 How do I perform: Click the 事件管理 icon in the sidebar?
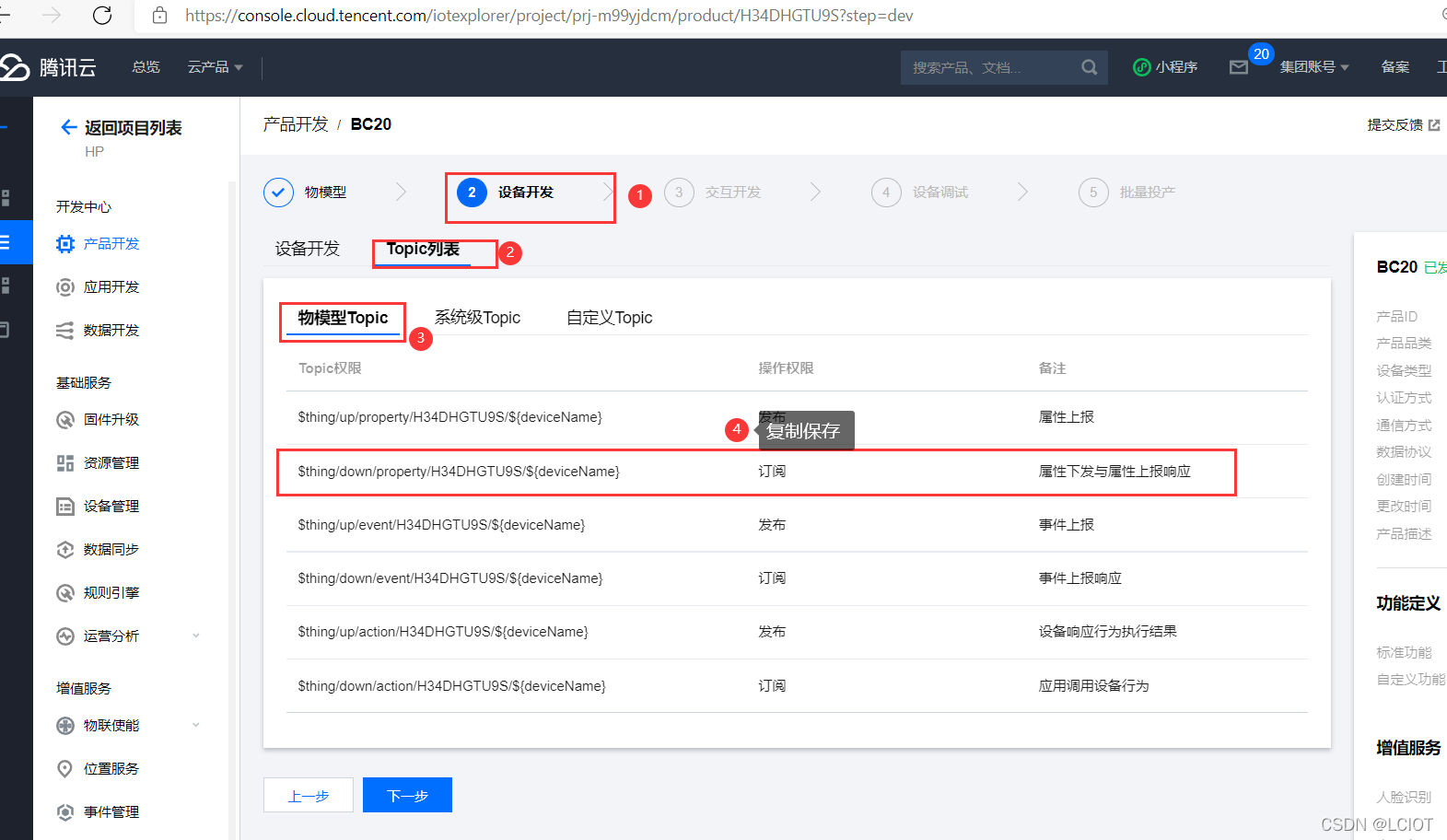click(x=65, y=812)
